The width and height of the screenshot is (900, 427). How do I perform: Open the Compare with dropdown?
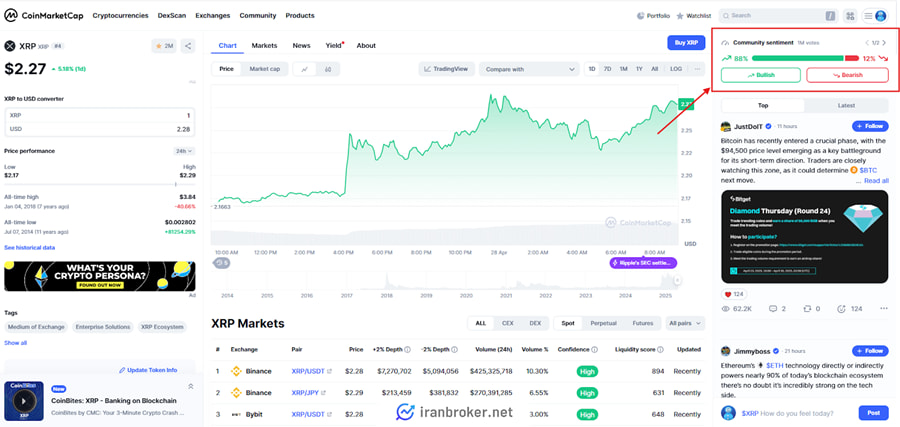pos(529,69)
